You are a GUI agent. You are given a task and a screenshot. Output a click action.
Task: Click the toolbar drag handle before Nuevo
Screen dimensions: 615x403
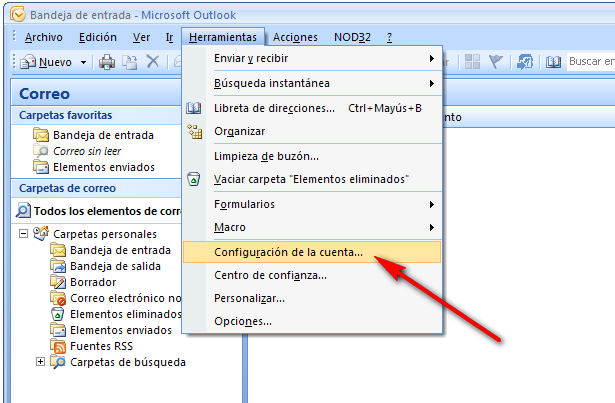click(14, 62)
